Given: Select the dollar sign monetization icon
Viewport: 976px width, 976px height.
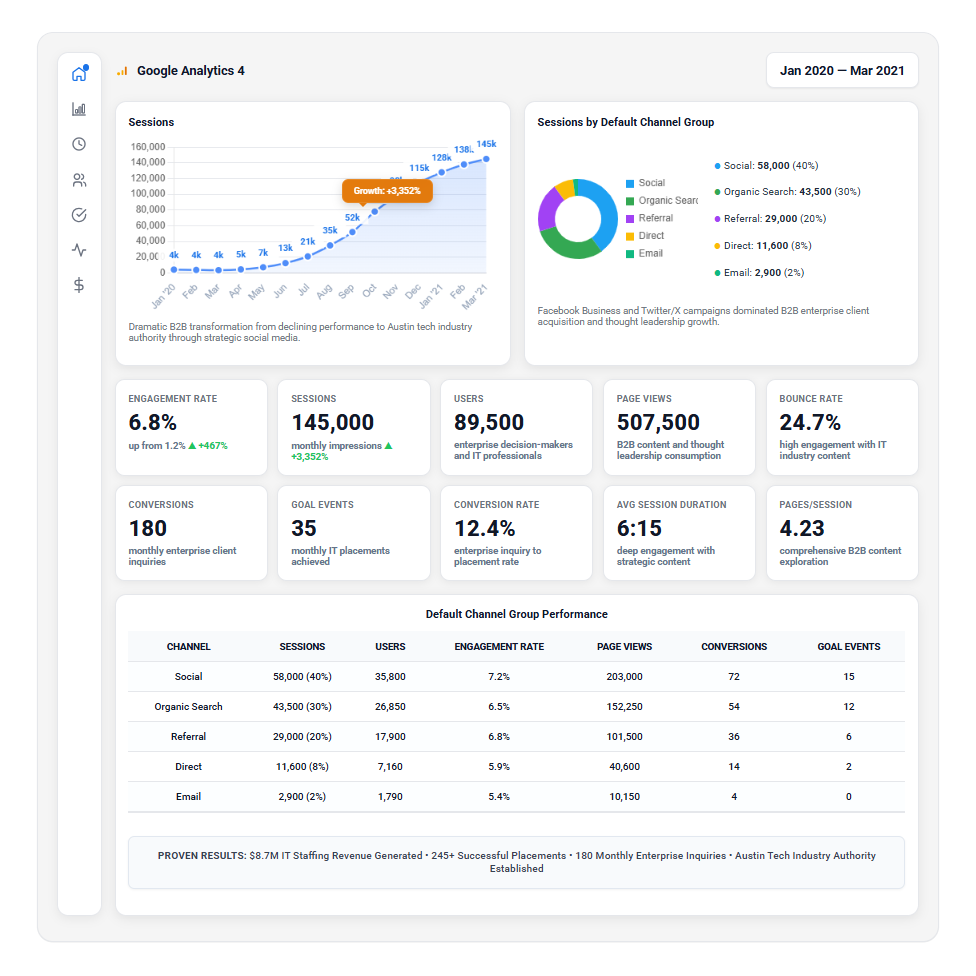Looking at the screenshot, I should click(79, 285).
